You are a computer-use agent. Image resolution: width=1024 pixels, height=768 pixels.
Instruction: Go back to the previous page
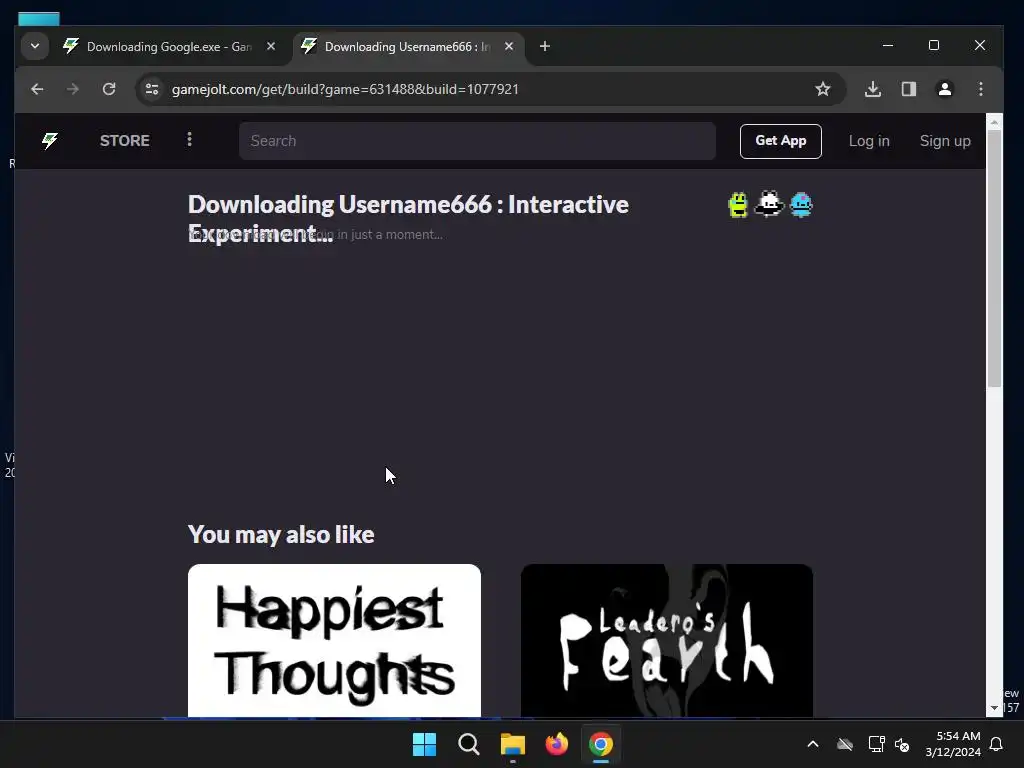[37, 89]
